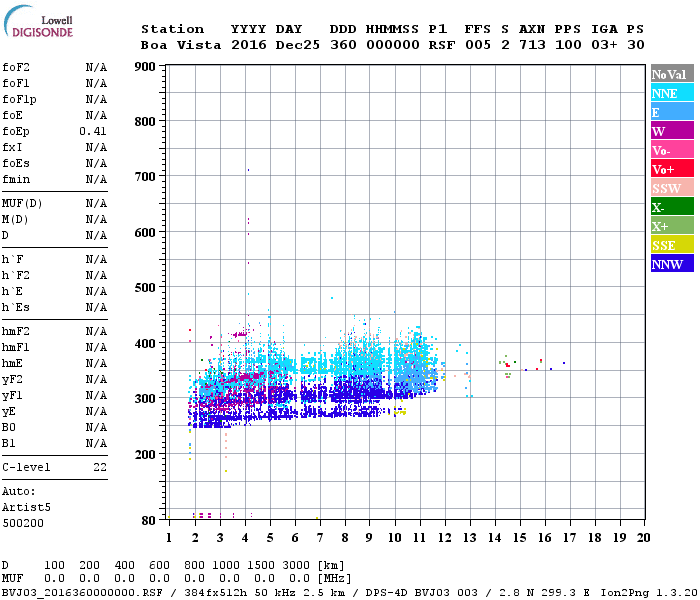Click the Boa Vista station name
This screenshot has width=700, height=600.
click(x=181, y=45)
